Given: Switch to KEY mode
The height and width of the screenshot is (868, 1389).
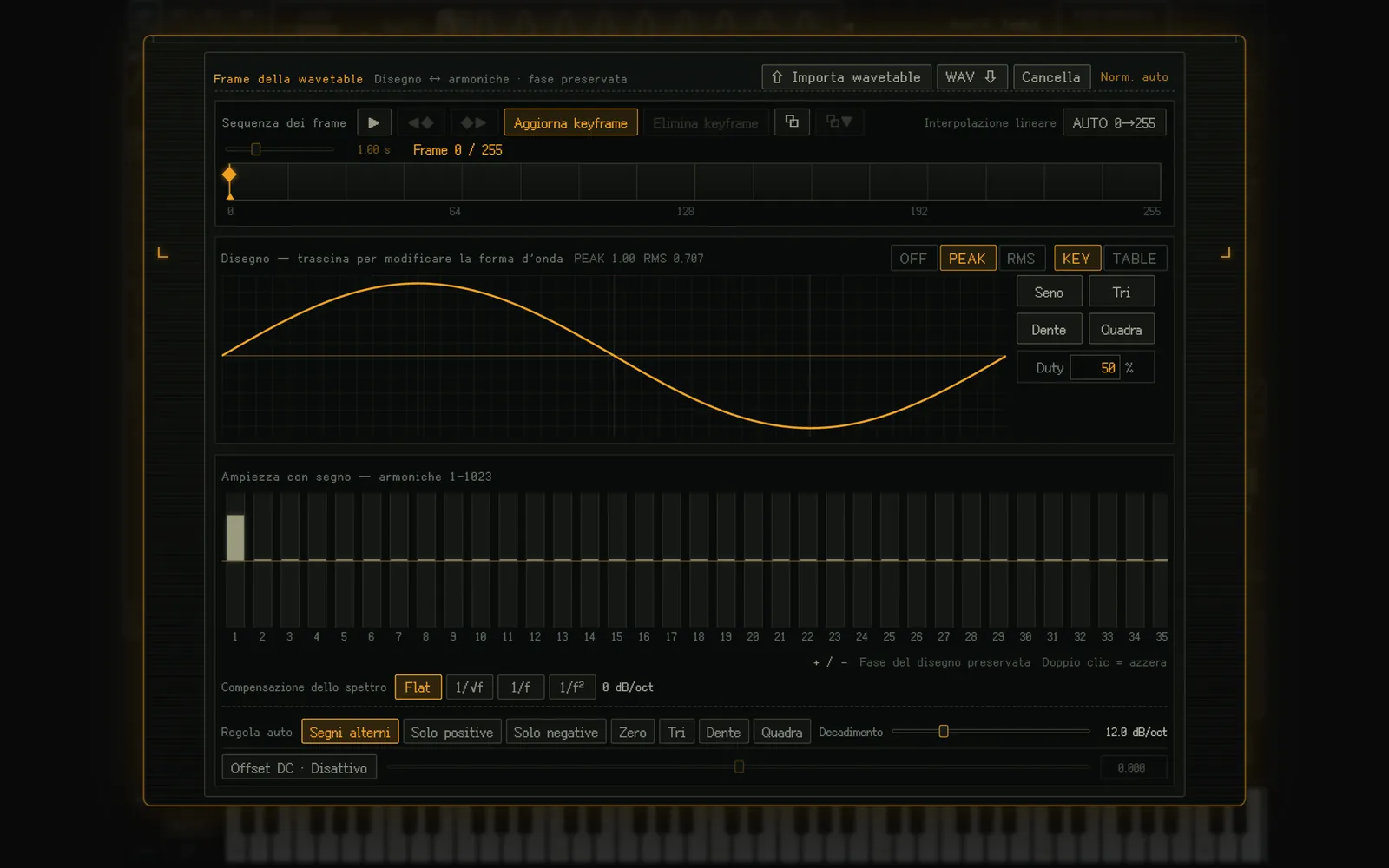Looking at the screenshot, I should tap(1076, 259).
